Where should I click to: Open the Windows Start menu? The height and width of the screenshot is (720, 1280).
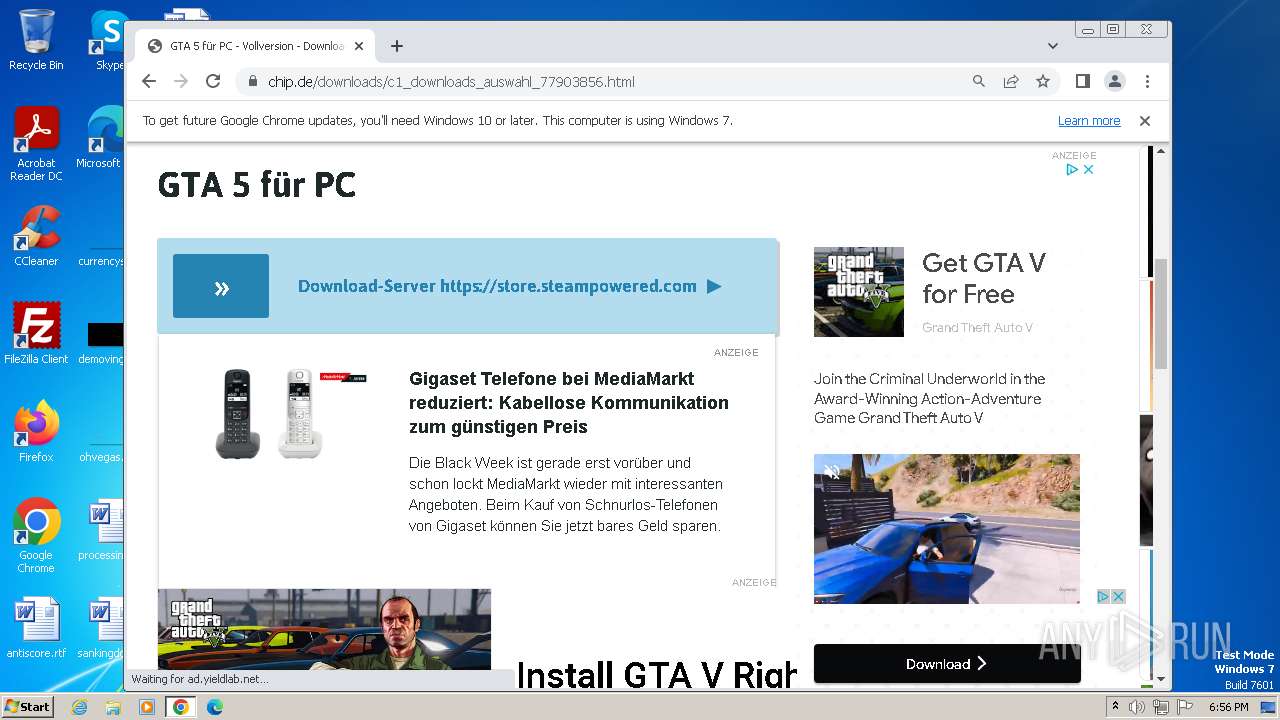28,706
